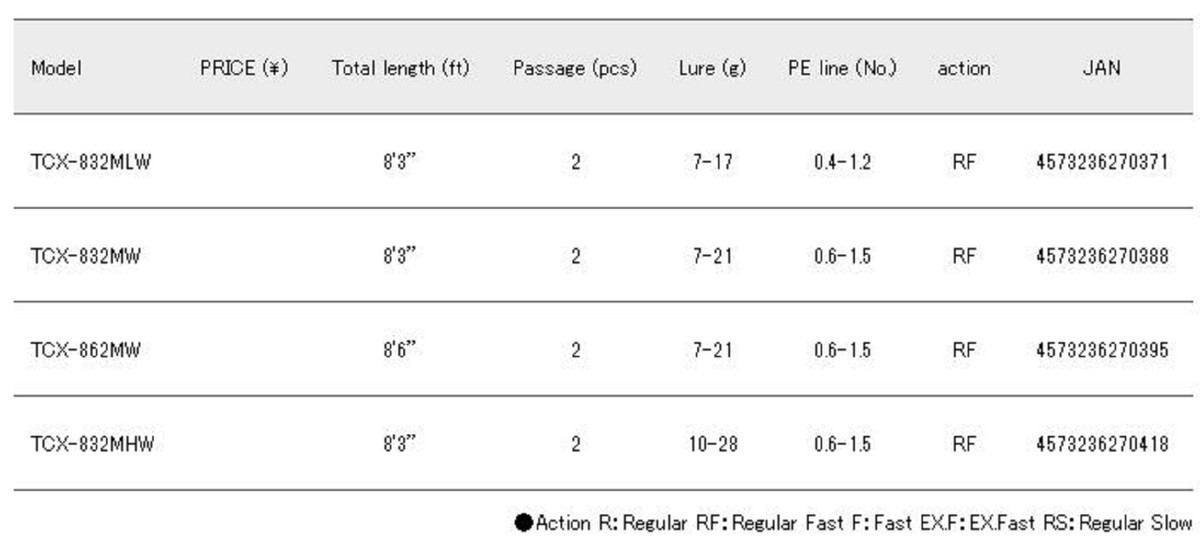Image resolution: width=1200 pixels, height=542 pixels.
Task: Click the 0.4-1.2 PE line value
Action: point(842,162)
